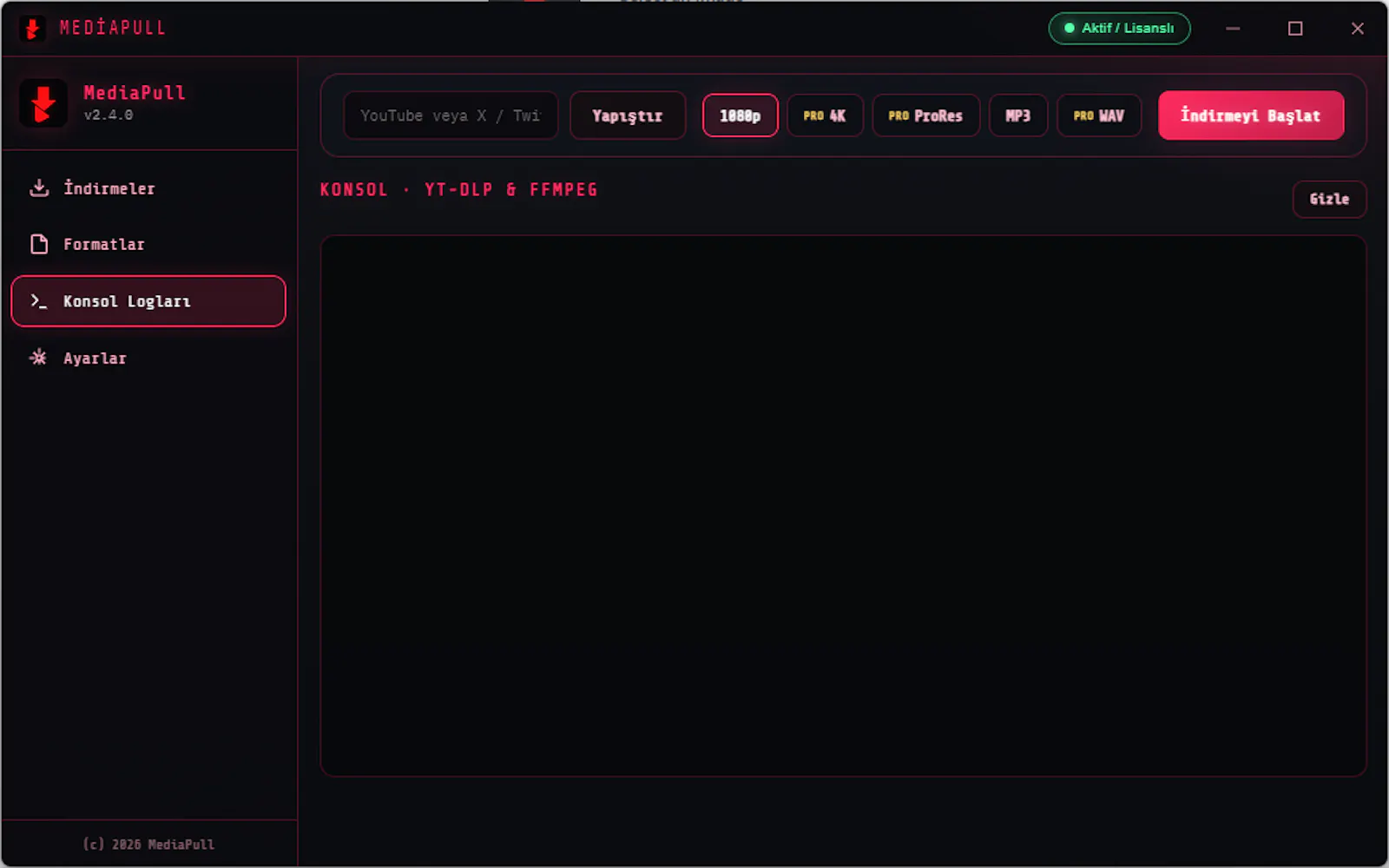Screen dimensions: 1389x868
Task: Select the Konsol Logları menu item
Action: [148, 301]
